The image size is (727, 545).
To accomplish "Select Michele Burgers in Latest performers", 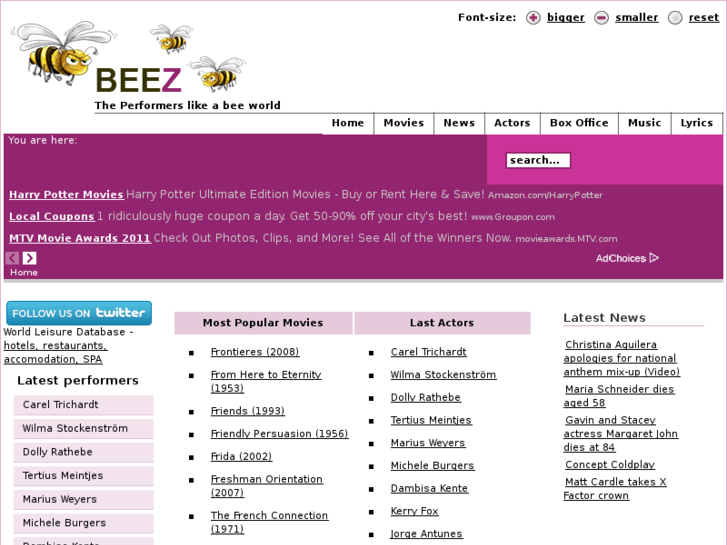I will (x=83, y=523).
